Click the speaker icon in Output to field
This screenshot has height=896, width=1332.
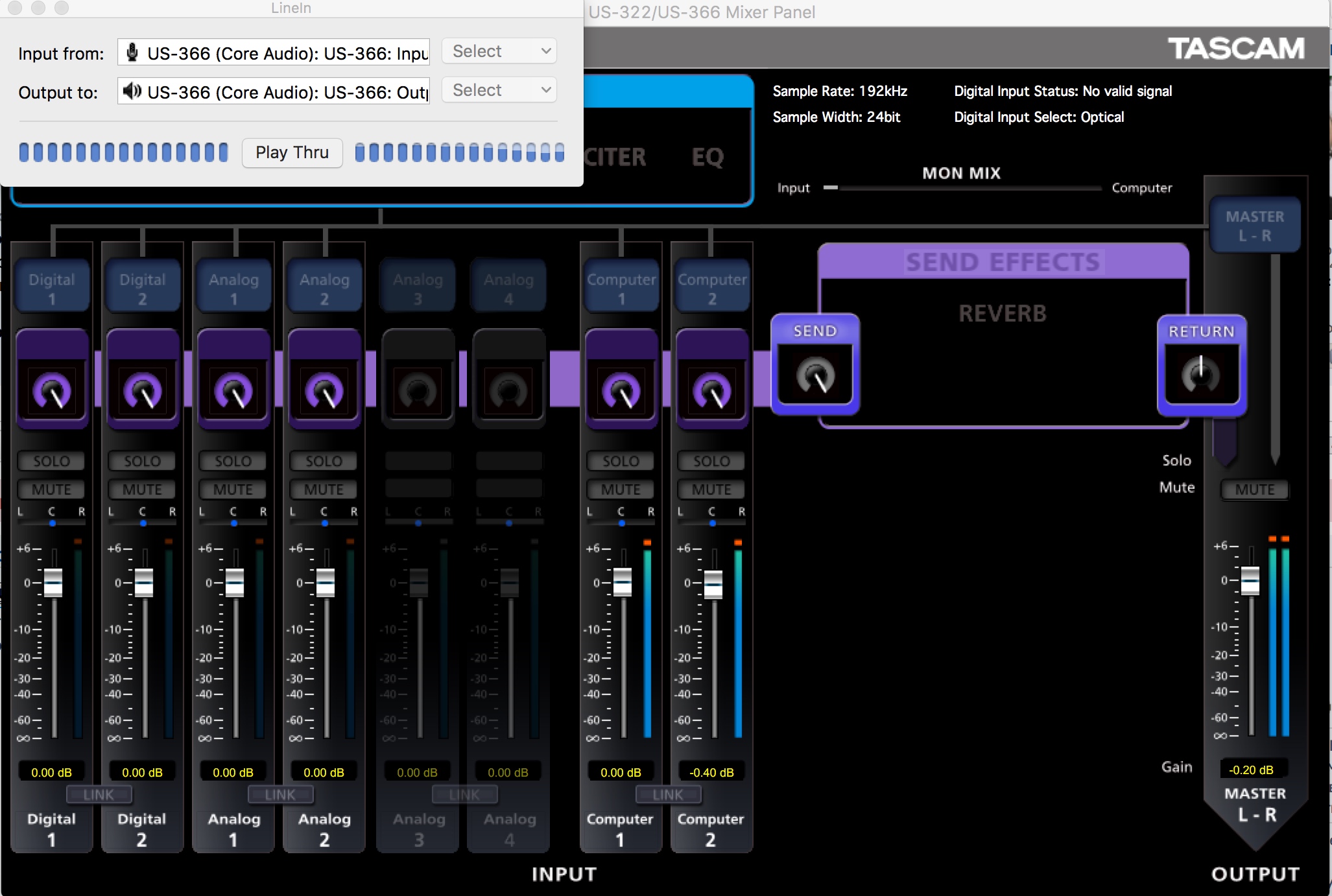[132, 91]
